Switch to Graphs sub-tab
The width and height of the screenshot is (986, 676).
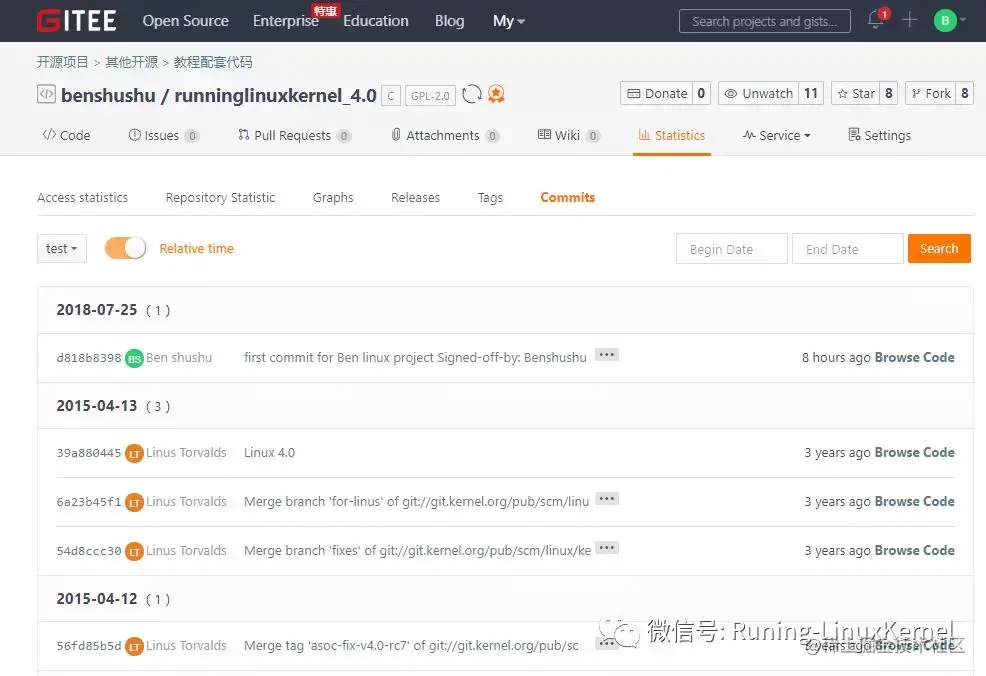point(333,197)
